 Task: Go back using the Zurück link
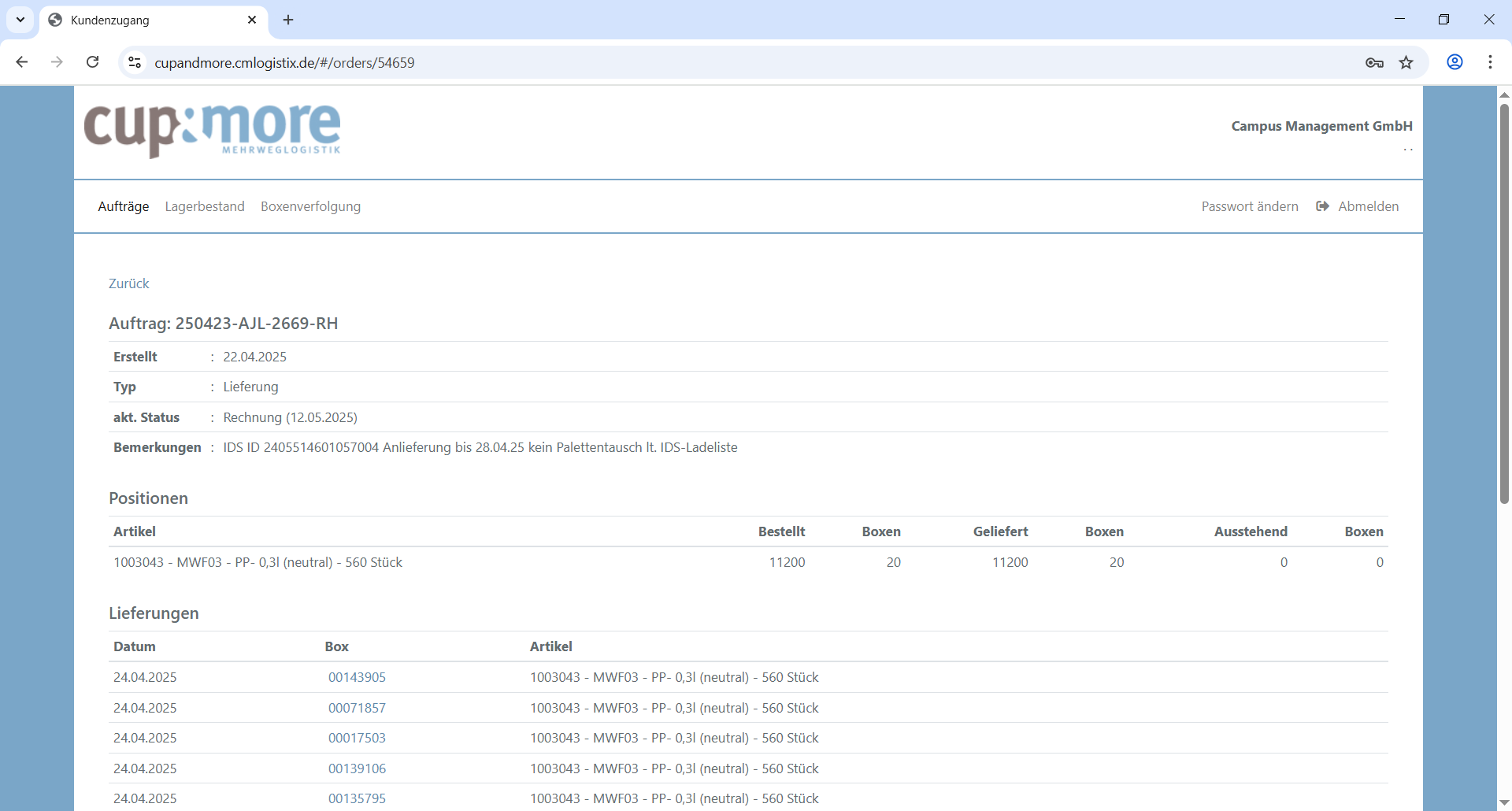point(128,283)
